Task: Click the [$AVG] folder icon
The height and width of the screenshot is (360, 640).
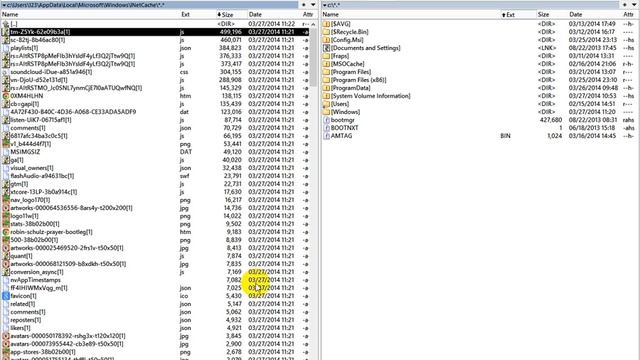Action: click(326, 24)
